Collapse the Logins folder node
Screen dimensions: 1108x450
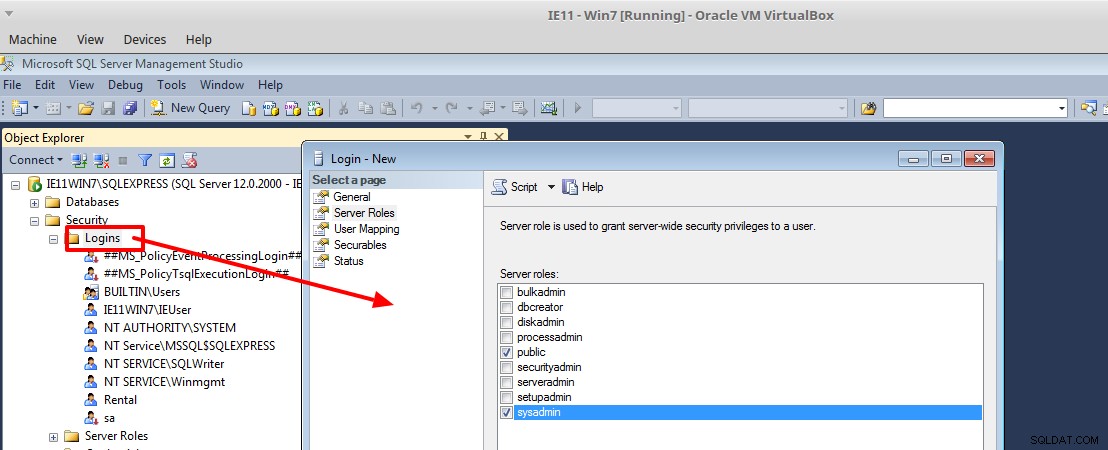[x=53, y=239]
